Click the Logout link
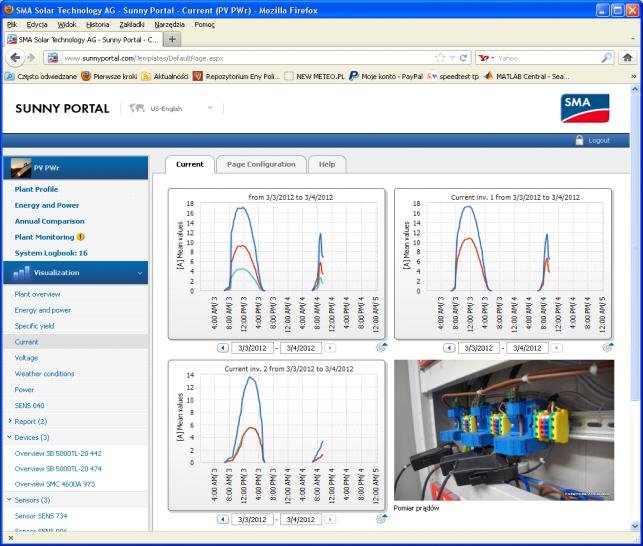This screenshot has width=643, height=546. [x=599, y=140]
